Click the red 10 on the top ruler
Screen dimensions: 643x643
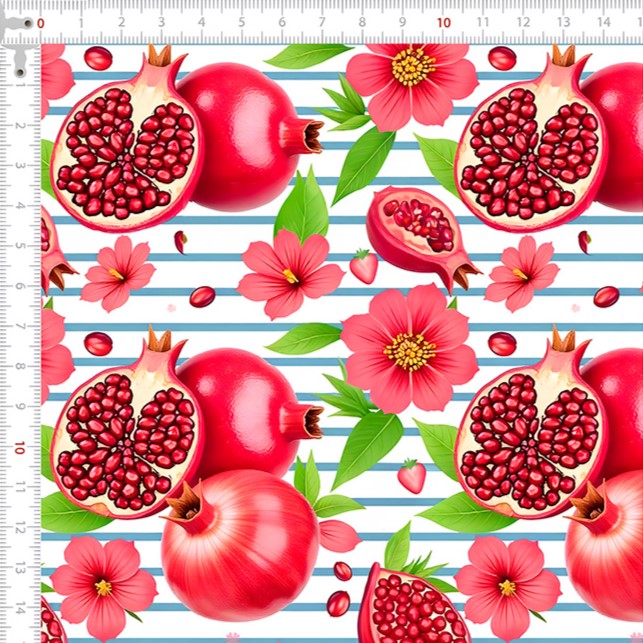pyautogui.click(x=443, y=22)
